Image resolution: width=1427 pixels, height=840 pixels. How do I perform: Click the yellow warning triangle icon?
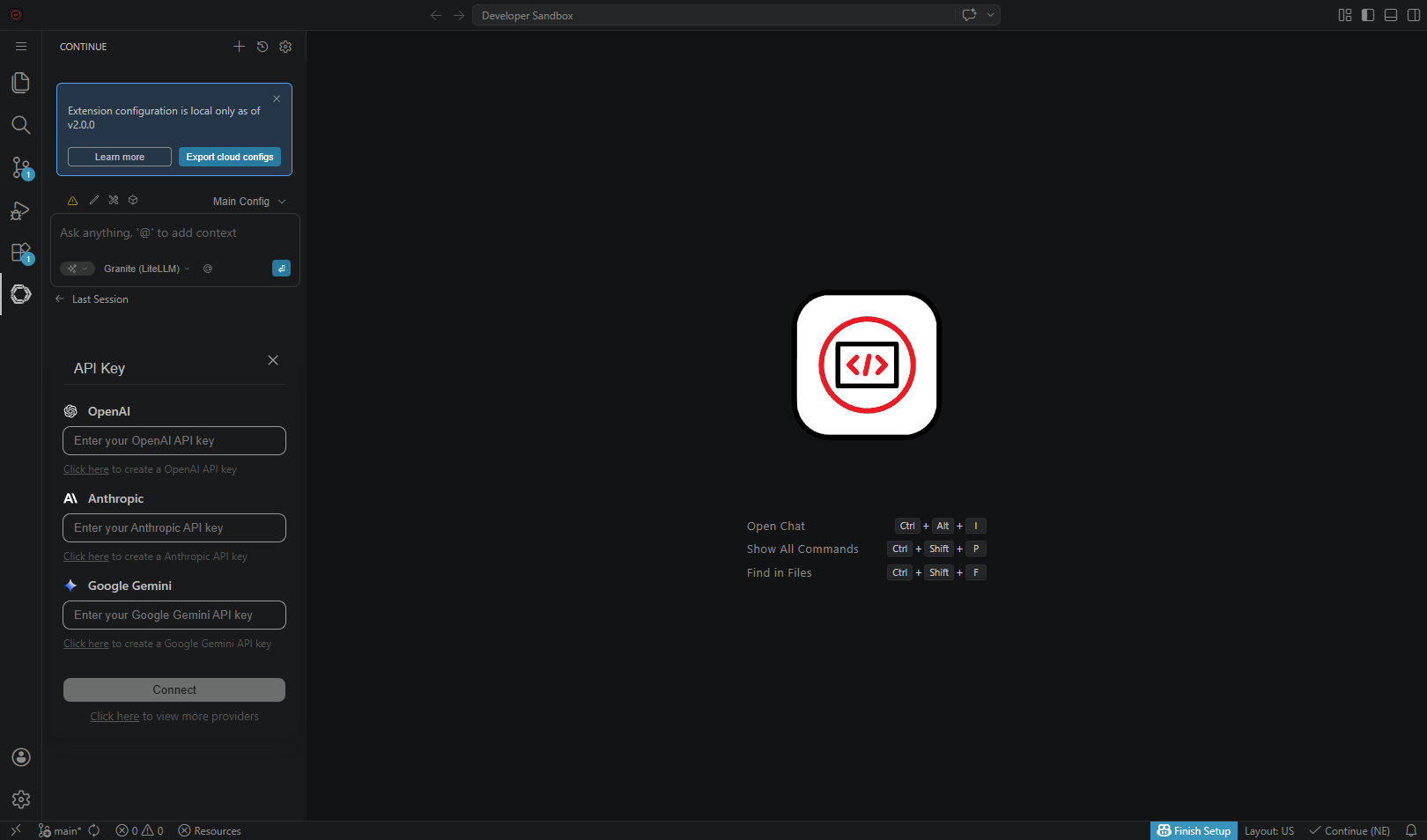[72, 201]
